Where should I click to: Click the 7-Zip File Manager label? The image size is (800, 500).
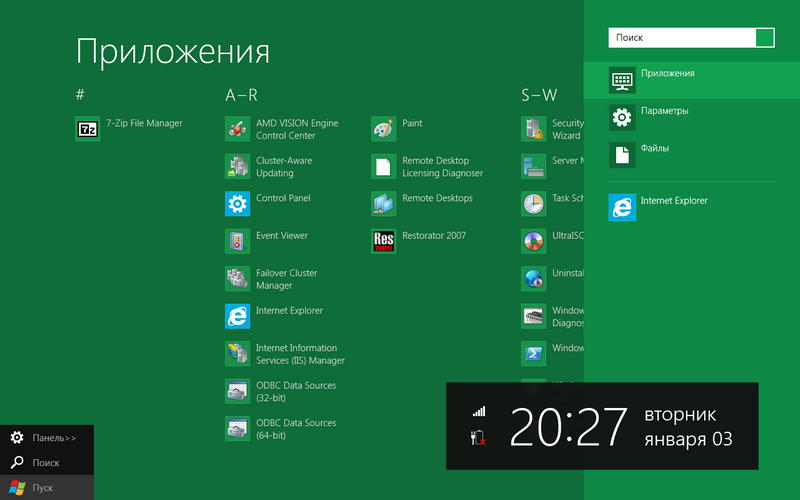click(144, 123)
